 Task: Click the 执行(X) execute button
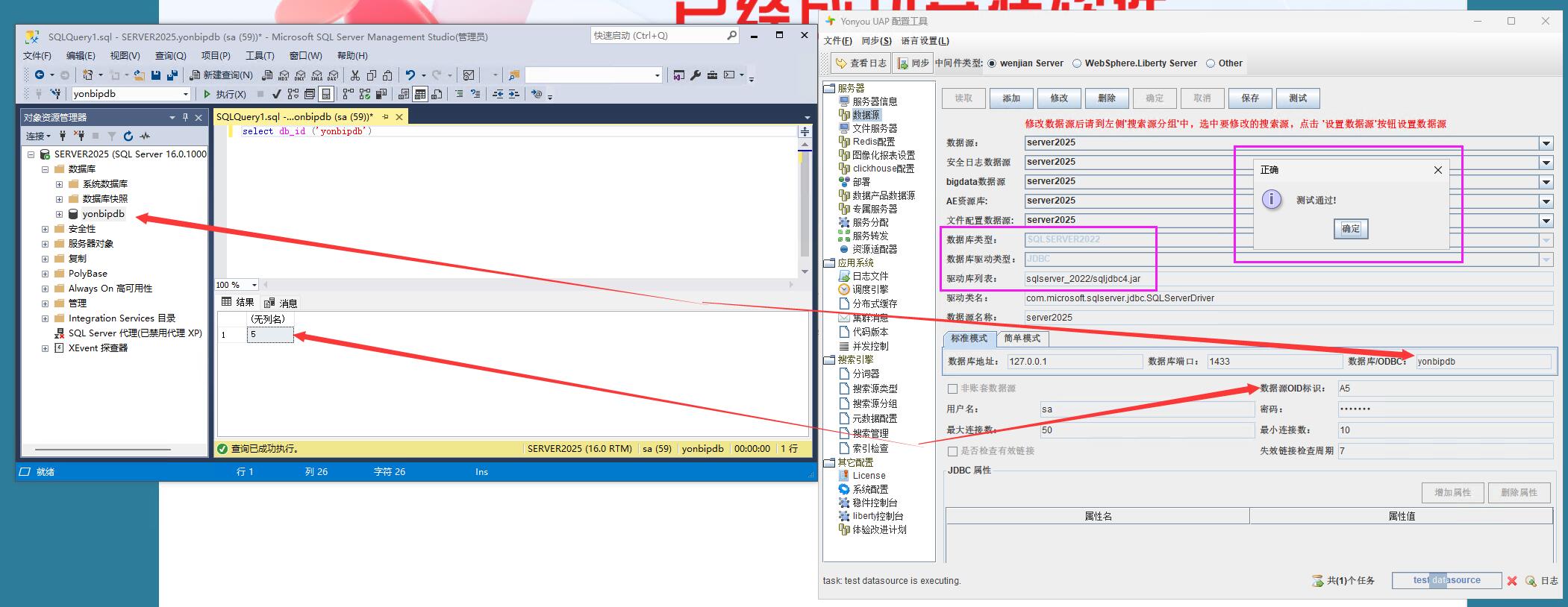tap(225, 94)
